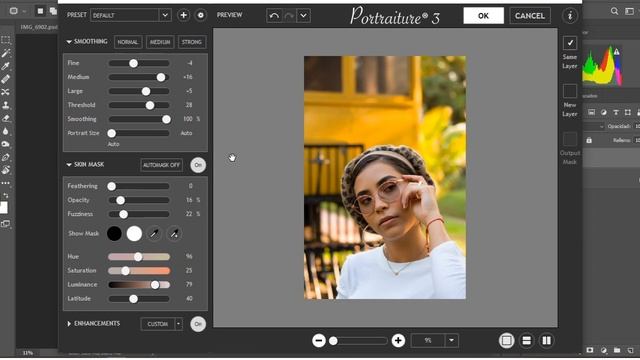Select Medium smoothing preset

pos(160,42)
